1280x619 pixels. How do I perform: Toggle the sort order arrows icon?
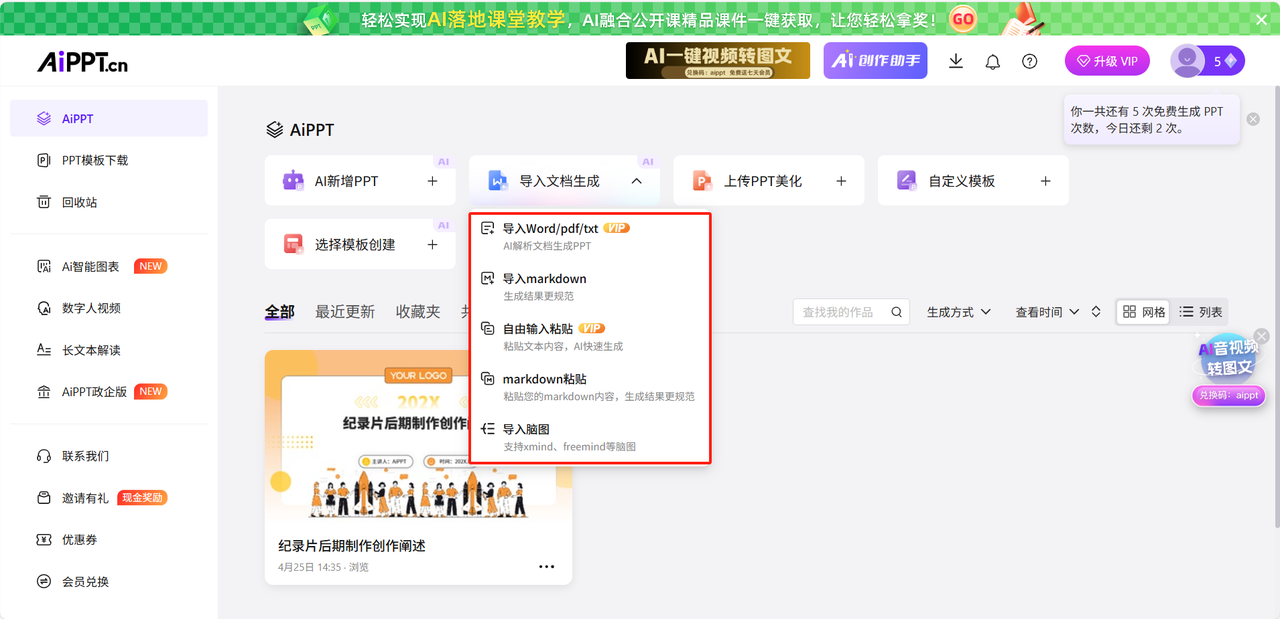1096,312
